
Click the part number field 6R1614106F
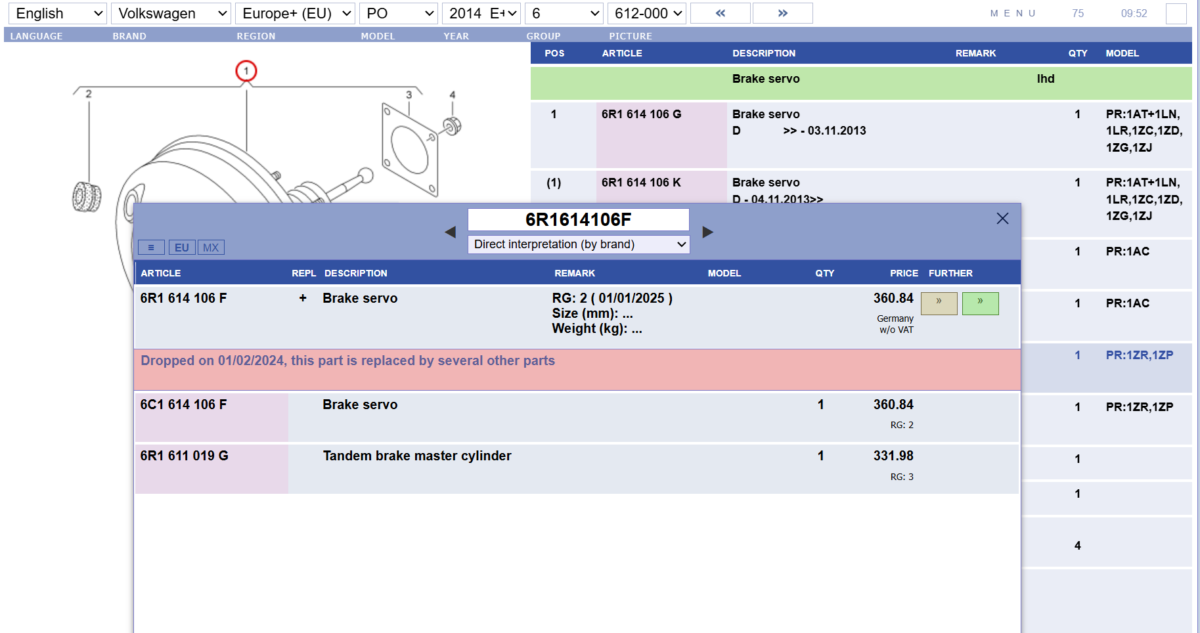click(x=579, y=220)
